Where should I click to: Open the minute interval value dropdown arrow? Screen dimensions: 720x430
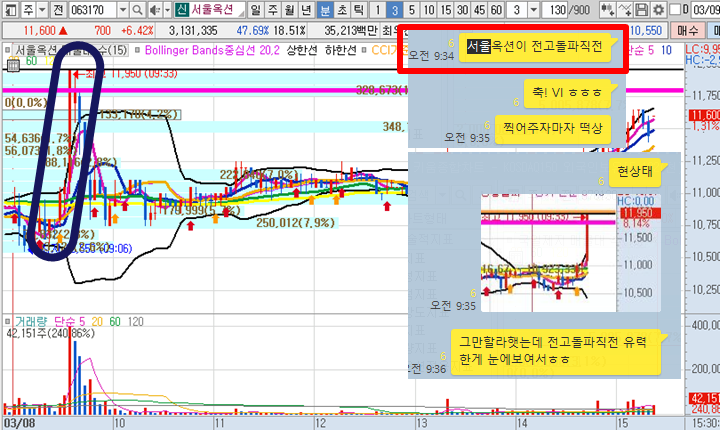click(533, 9)
